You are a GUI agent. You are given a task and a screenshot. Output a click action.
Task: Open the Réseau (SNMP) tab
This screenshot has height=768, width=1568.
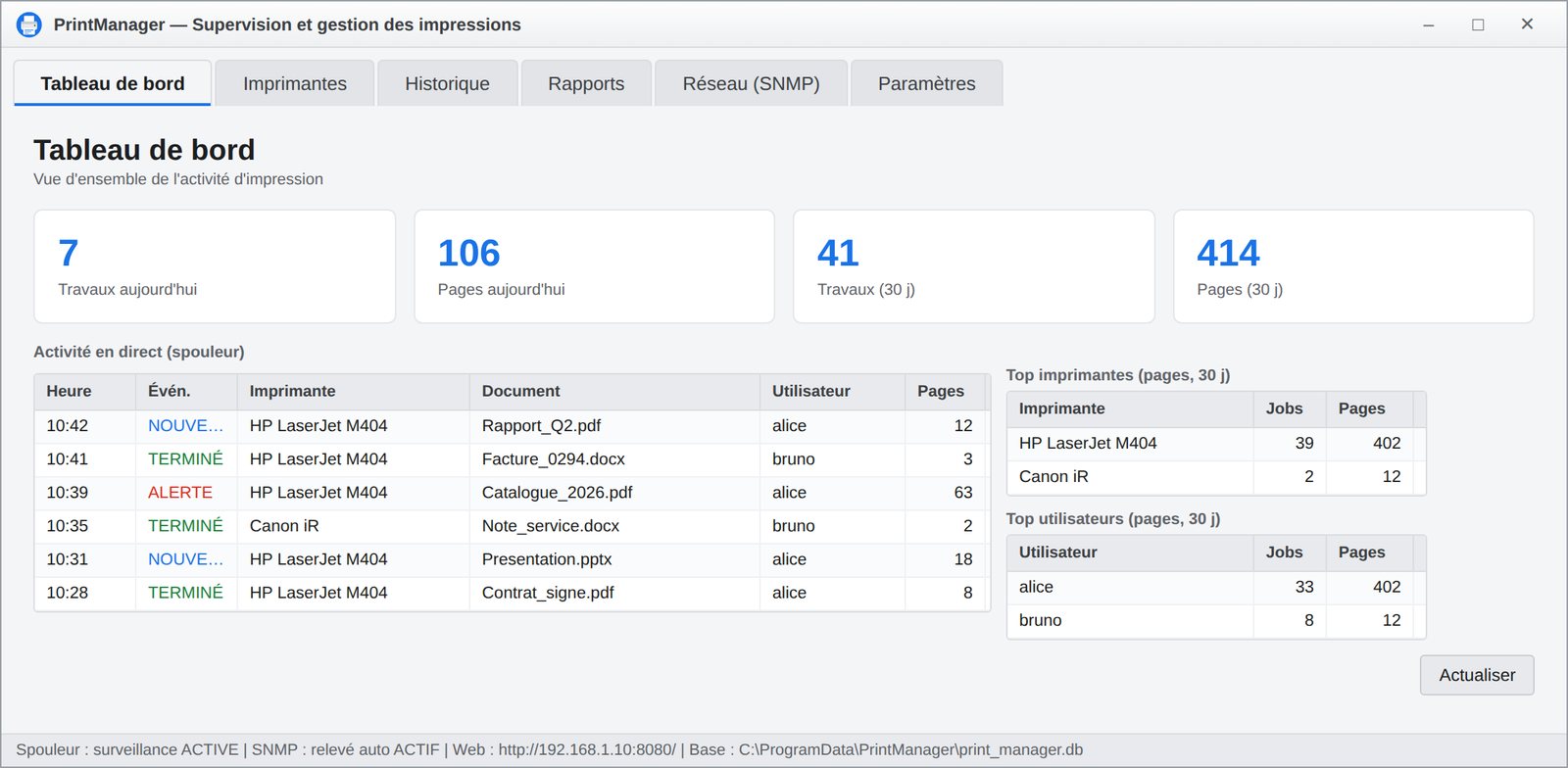[752, 83]
